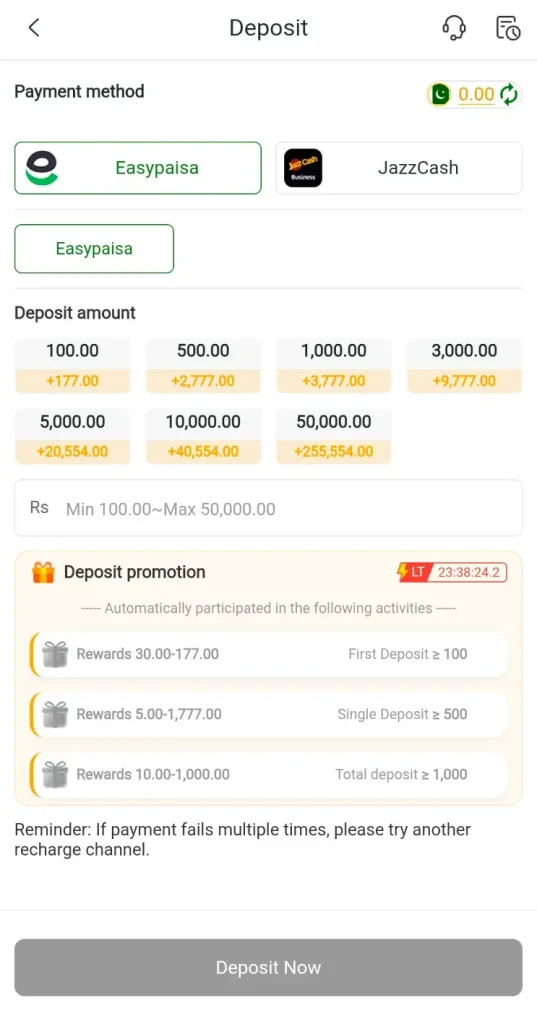Open customer support headset icon
Viewport: 537px width, 1024px height.
[x=454, y=28]
